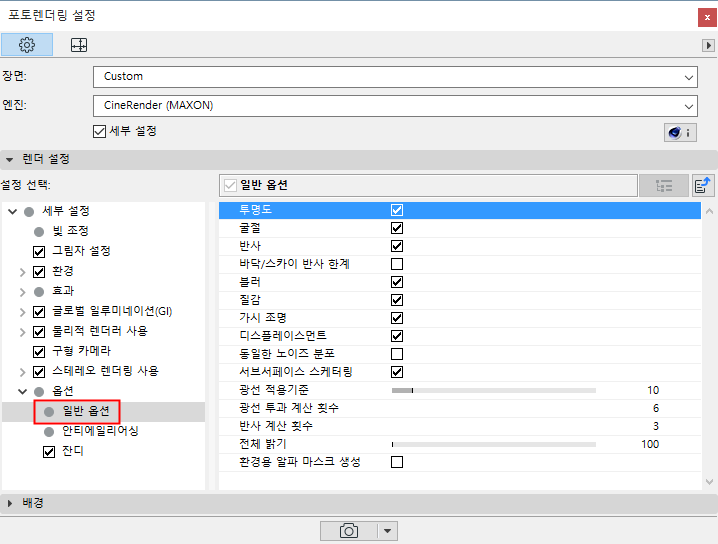Click the 반사 계산 횟수 value 3
Image resolution: width=718 pixels, height=544 pixels.
coord(656,426)
